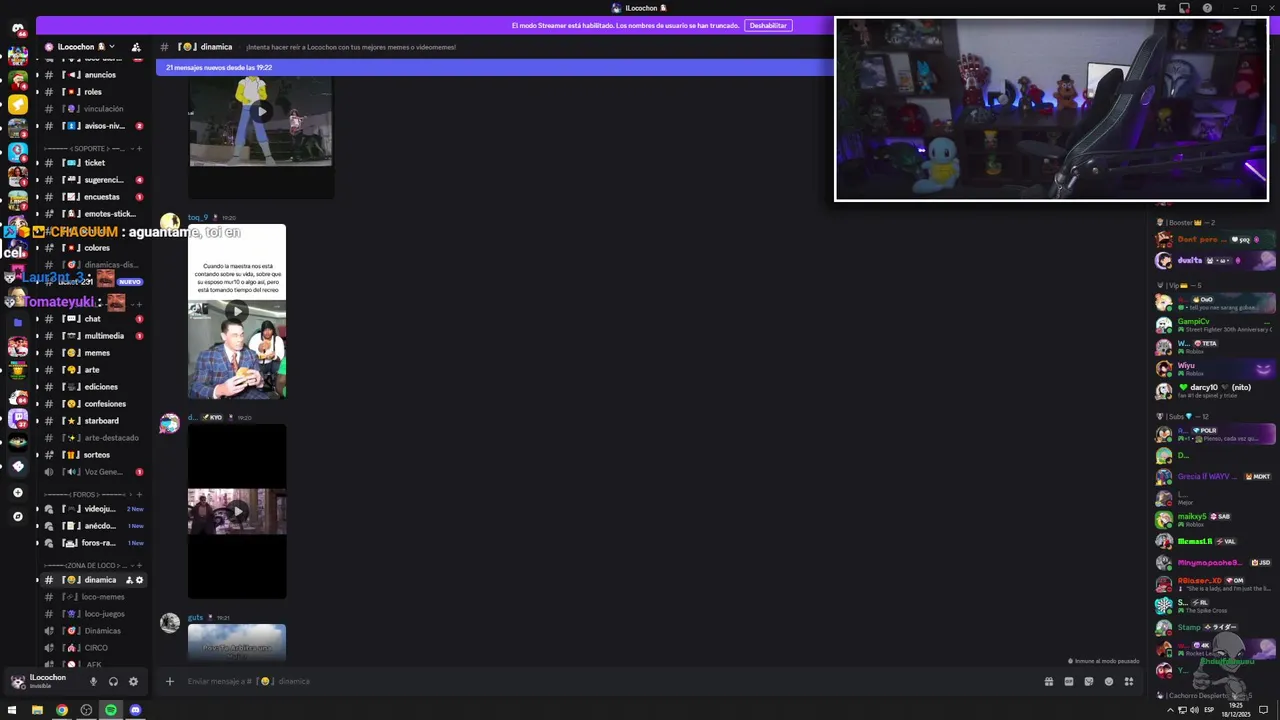Open user settings gear beside ILocochon
This screenshot has height=720, width=1280.
[133, 681]
